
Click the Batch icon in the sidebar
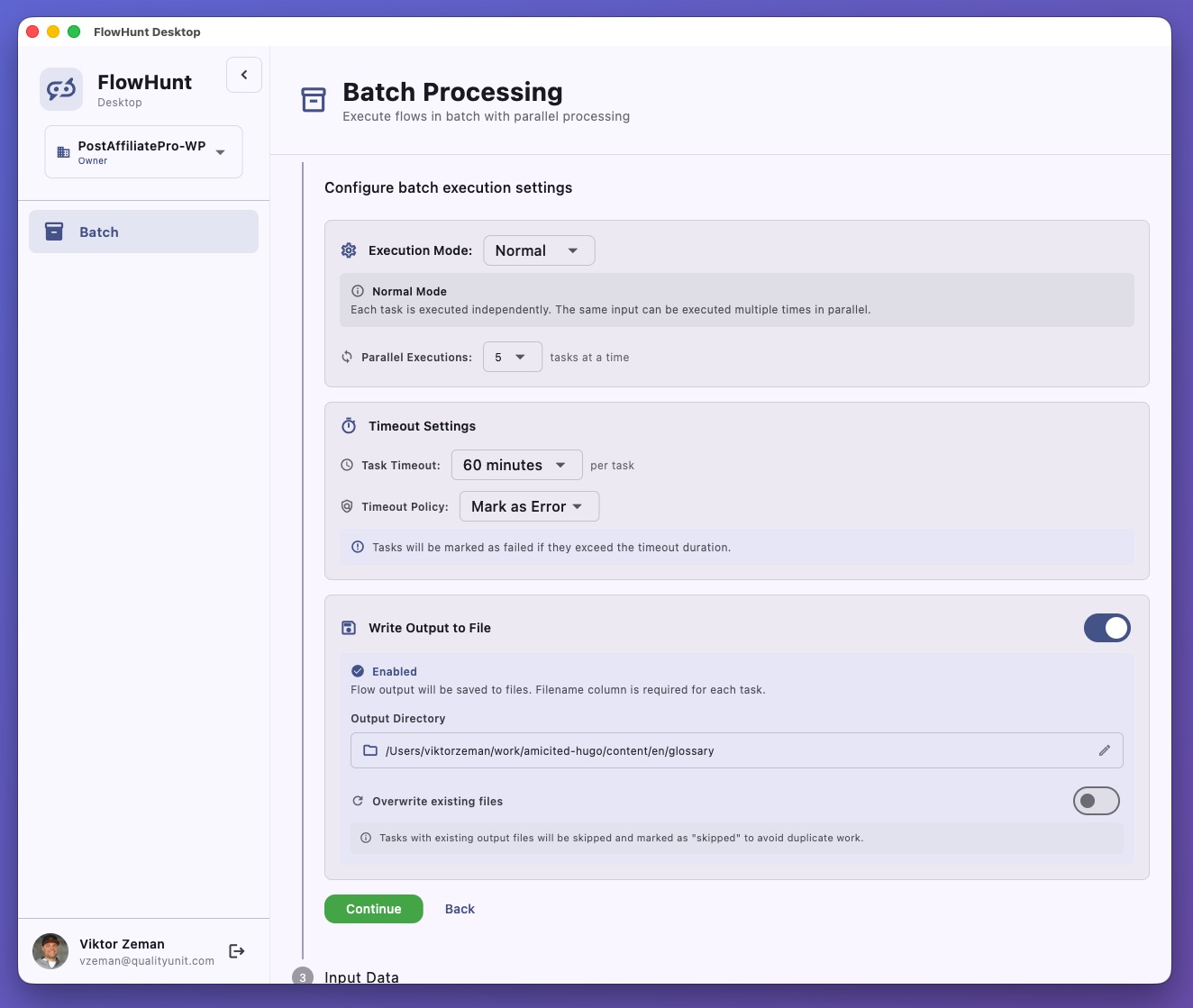53,232
